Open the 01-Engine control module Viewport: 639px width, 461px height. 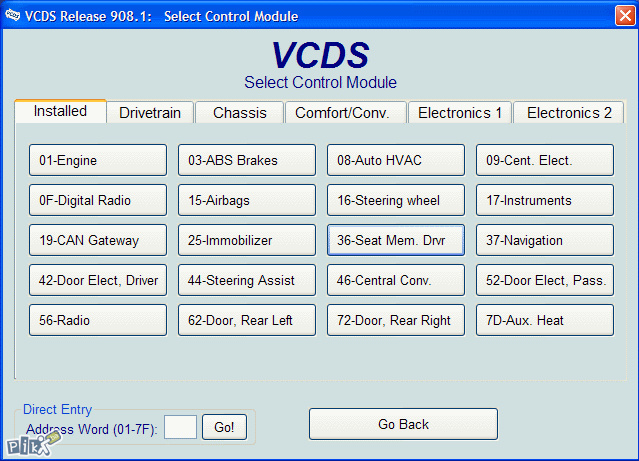coord(98,160)
